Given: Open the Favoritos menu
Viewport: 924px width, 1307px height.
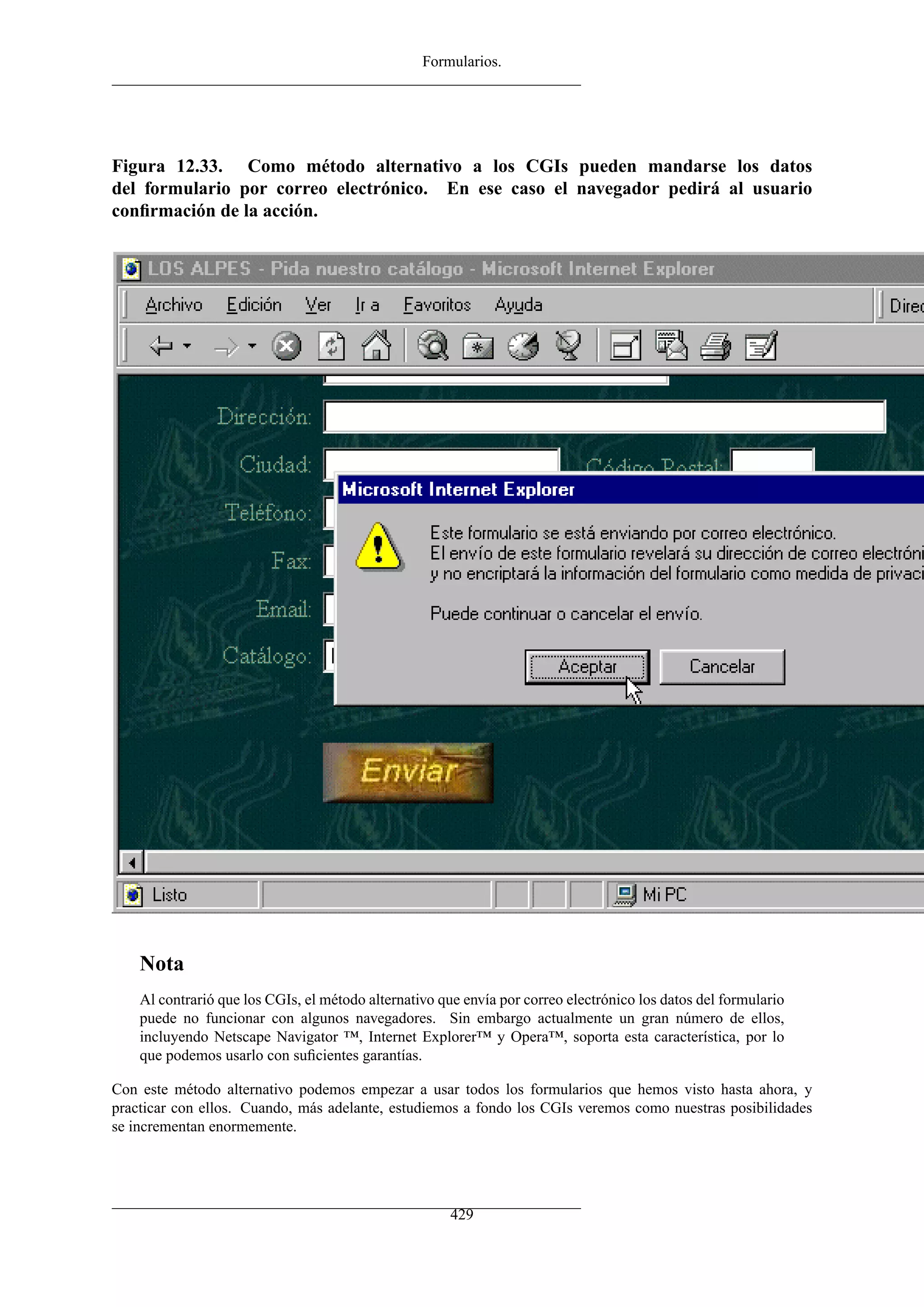Looking at the screenshot, I should point(437,305).
